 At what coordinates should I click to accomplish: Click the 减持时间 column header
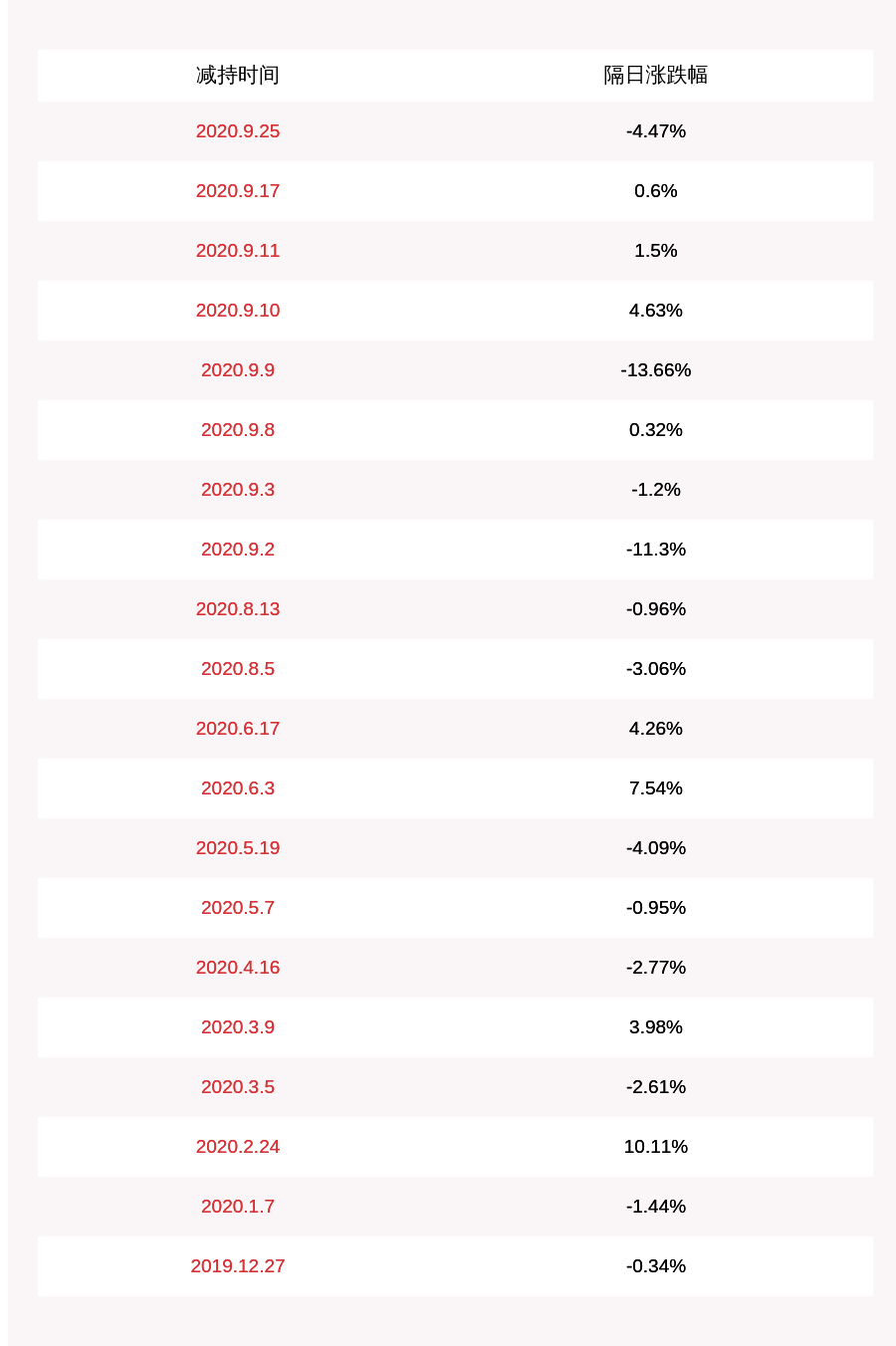click(x=238, y=76)
